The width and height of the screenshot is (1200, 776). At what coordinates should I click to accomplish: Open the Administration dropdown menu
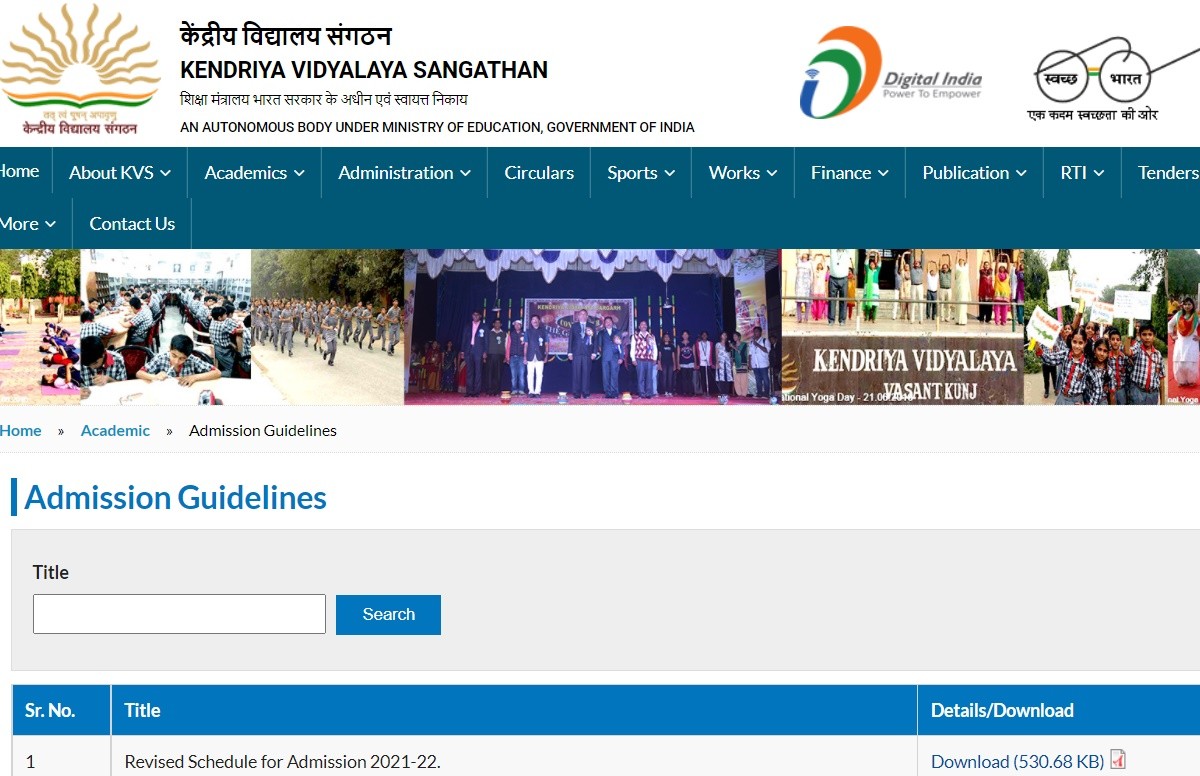(404, 173)
